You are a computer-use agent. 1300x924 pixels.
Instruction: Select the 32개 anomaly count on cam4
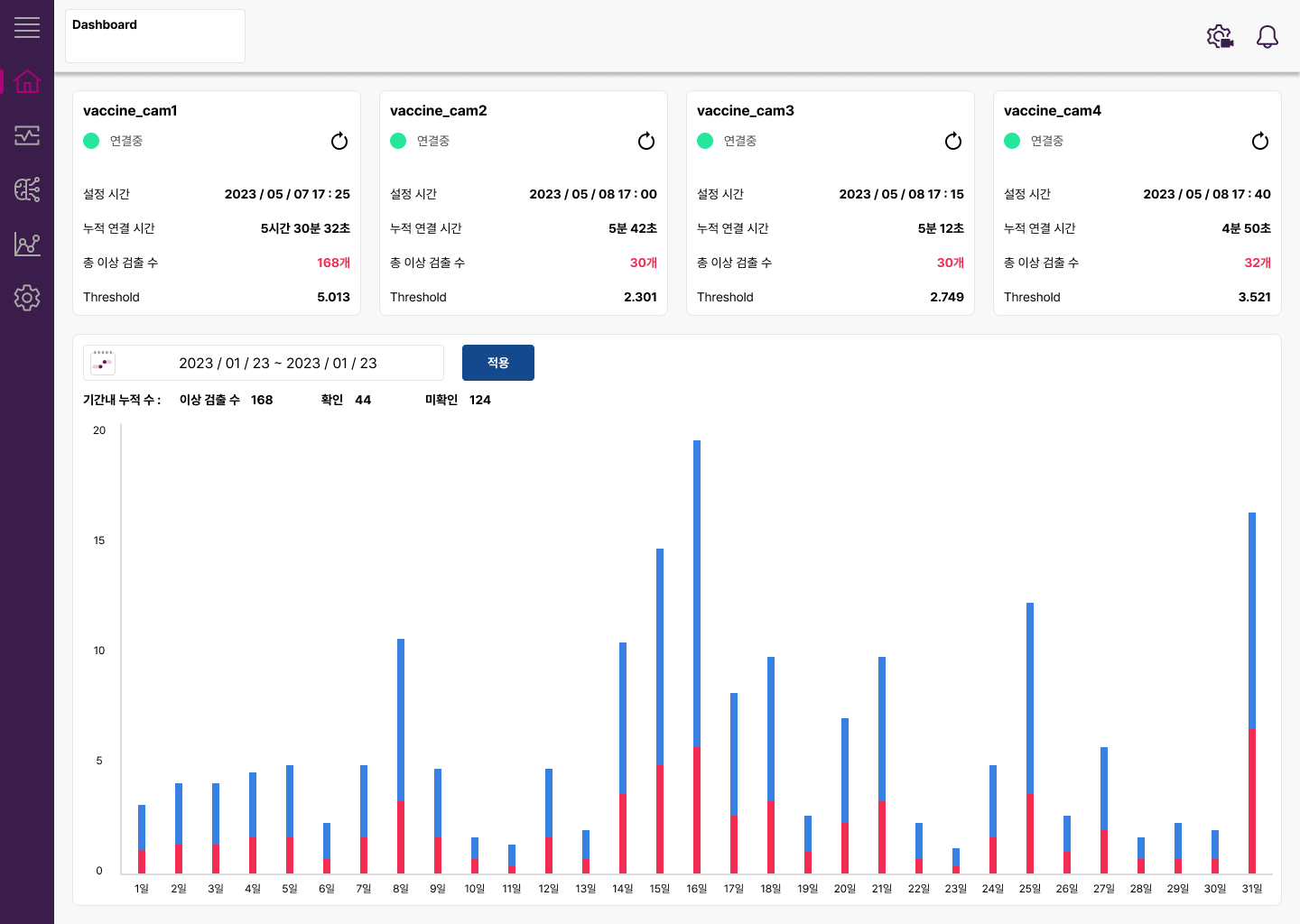point(1257,263)
